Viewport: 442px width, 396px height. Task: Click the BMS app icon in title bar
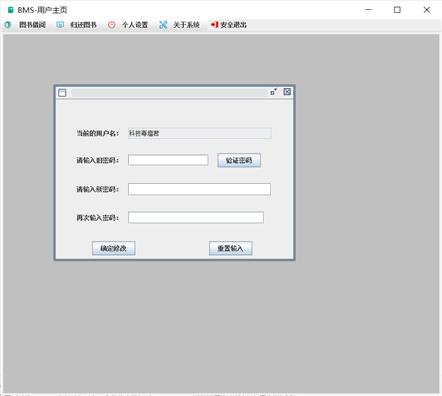pyautogui.click(x=11, y=10)
